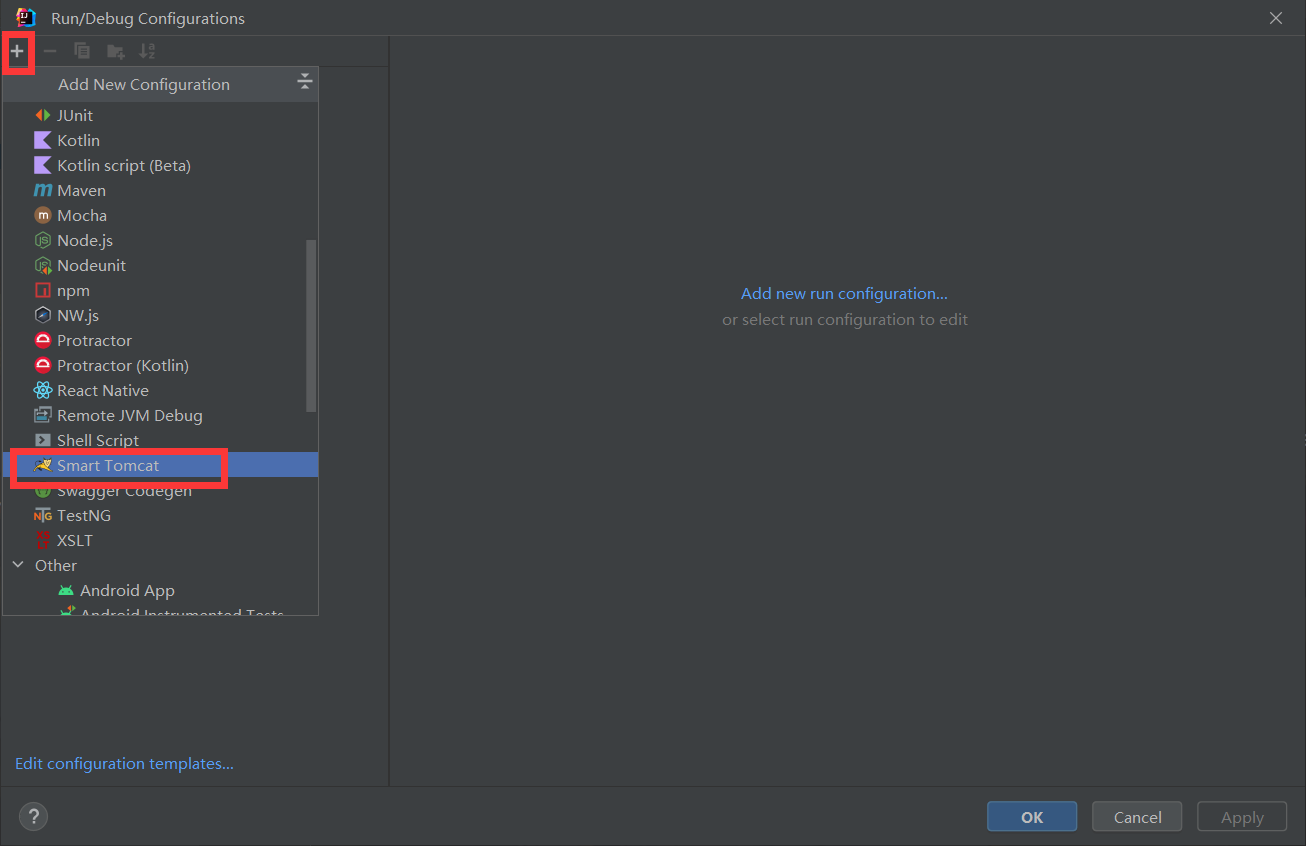The height and width of the screenshot is (846, 1306).
Task: Collapse the Other group chevron
Action: point(18,565)
